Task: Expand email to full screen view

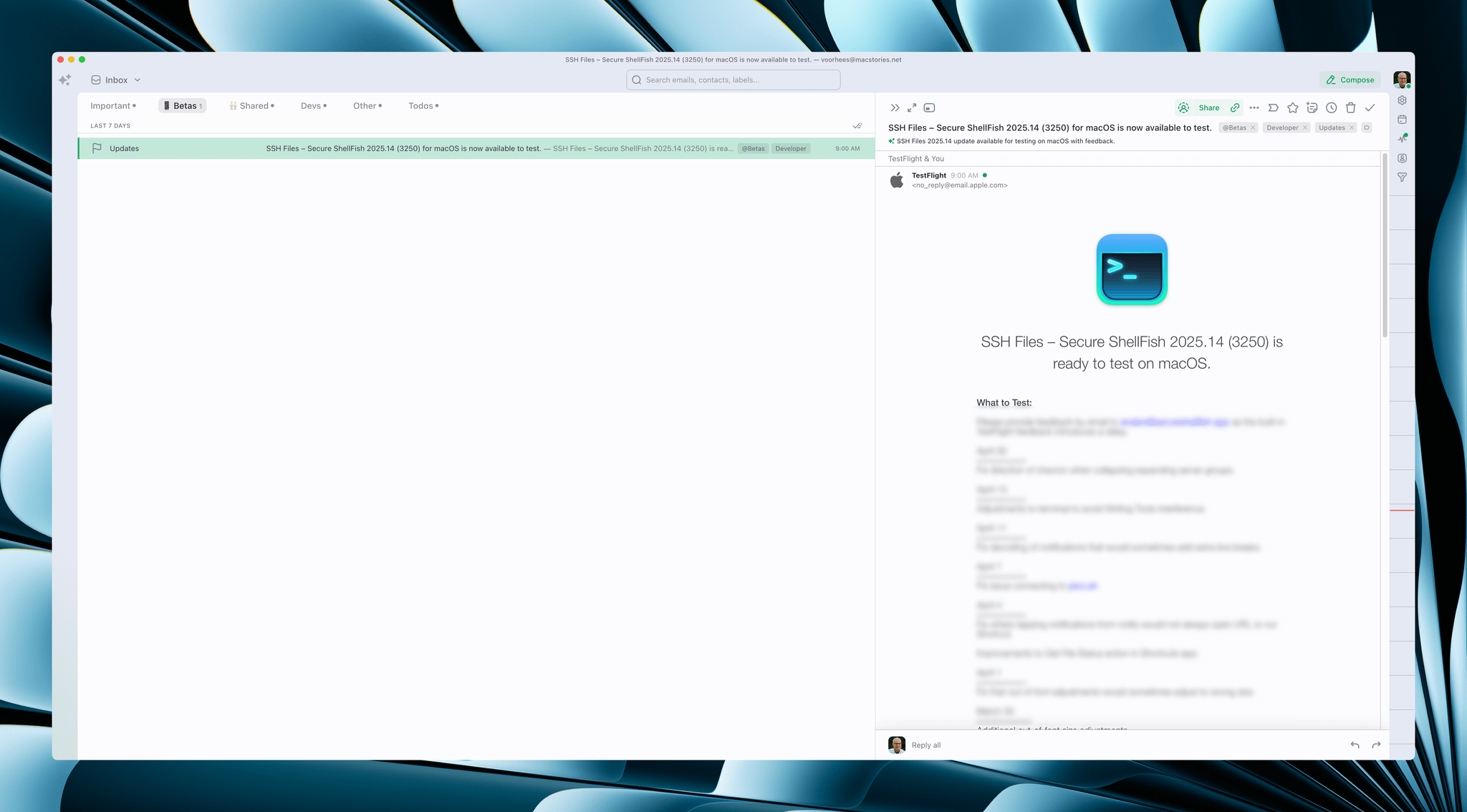Action: 912,108
